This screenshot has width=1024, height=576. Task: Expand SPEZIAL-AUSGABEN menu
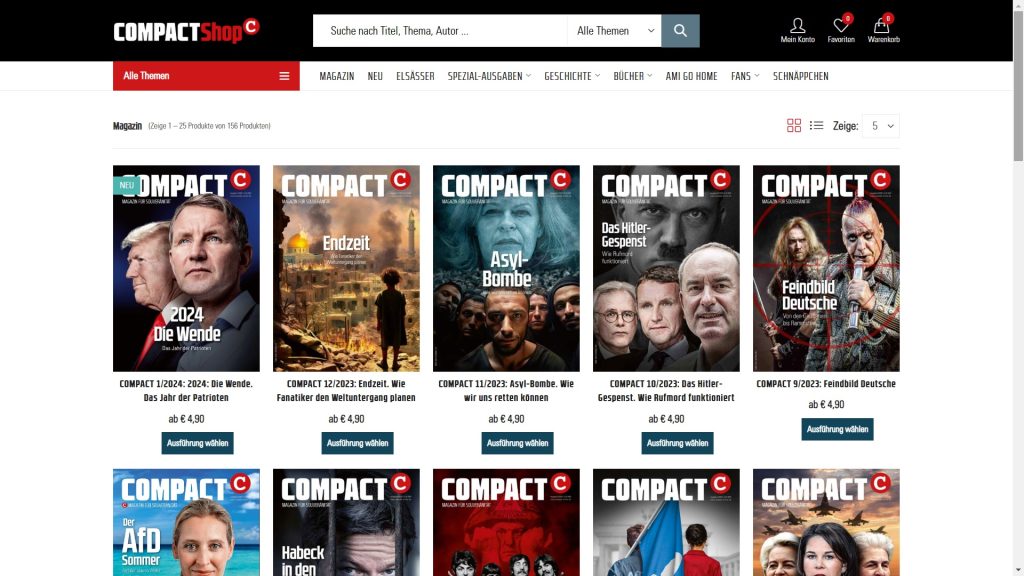489,76
